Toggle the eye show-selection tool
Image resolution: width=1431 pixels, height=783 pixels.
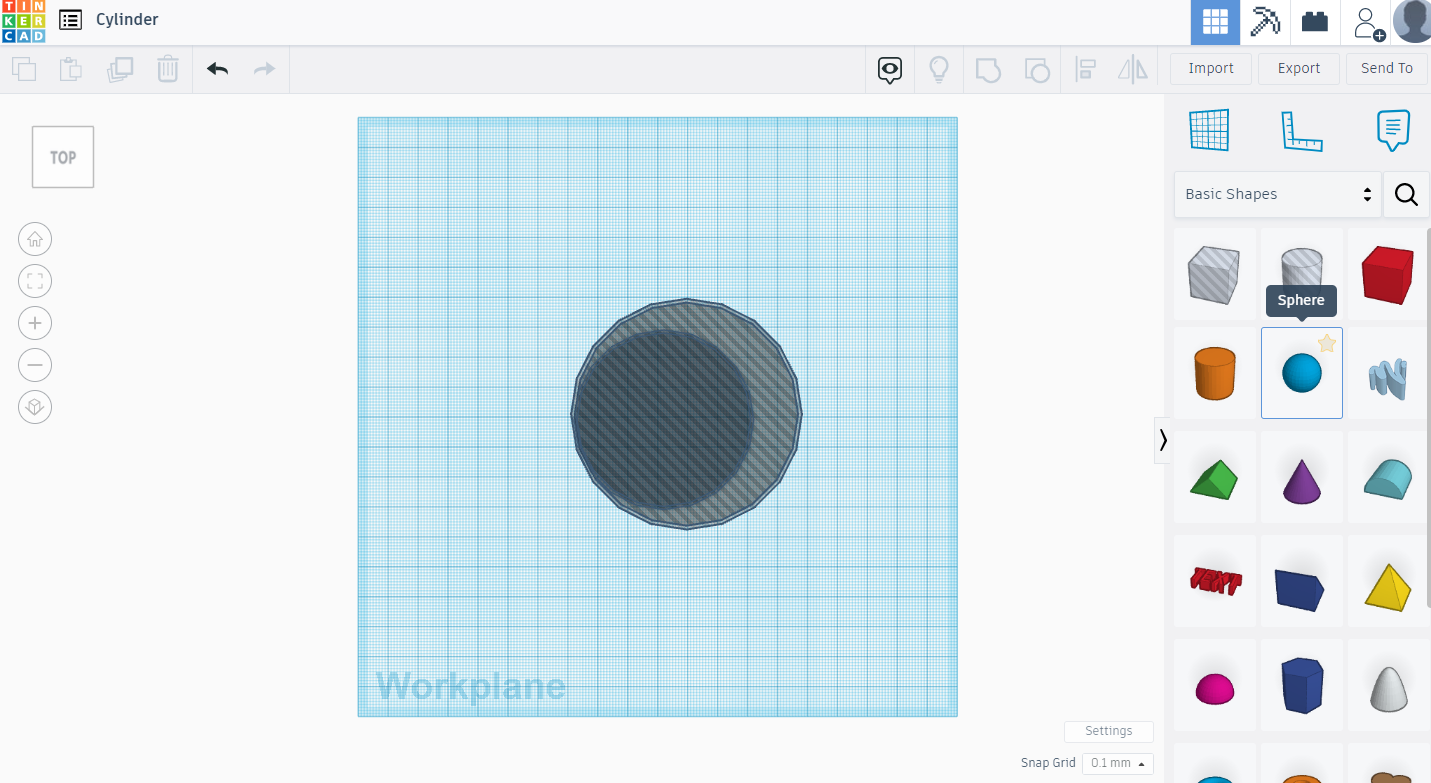(889, 69)
